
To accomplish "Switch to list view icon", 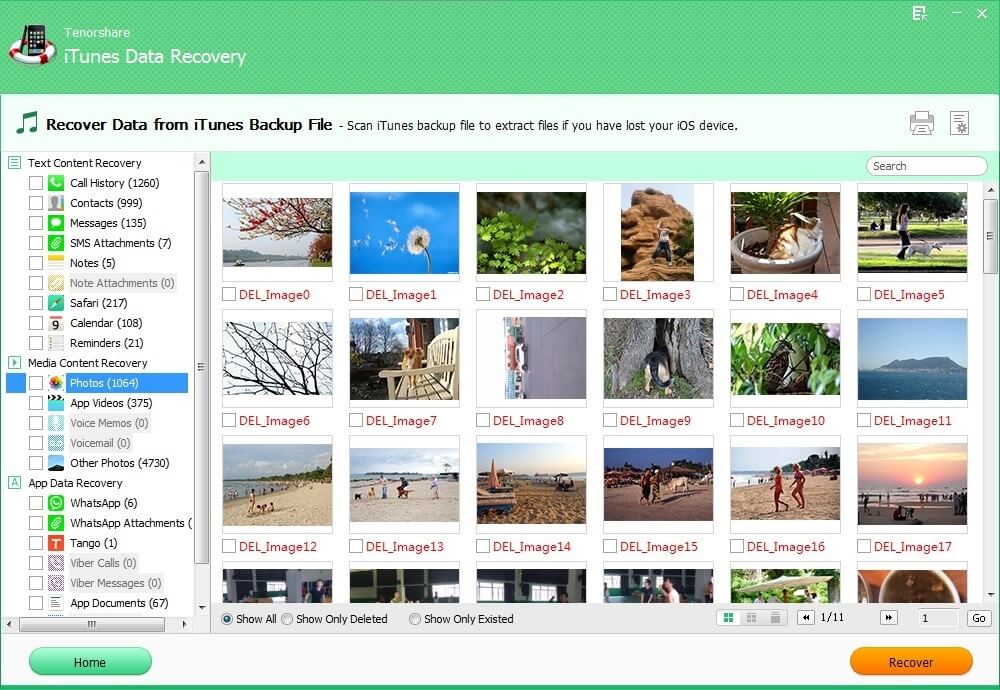I will click(775, 618).
